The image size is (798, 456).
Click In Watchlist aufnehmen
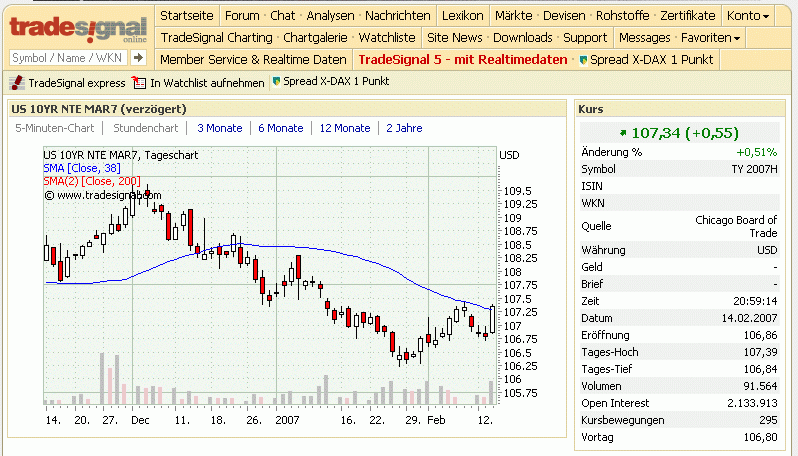pos(208,83)
